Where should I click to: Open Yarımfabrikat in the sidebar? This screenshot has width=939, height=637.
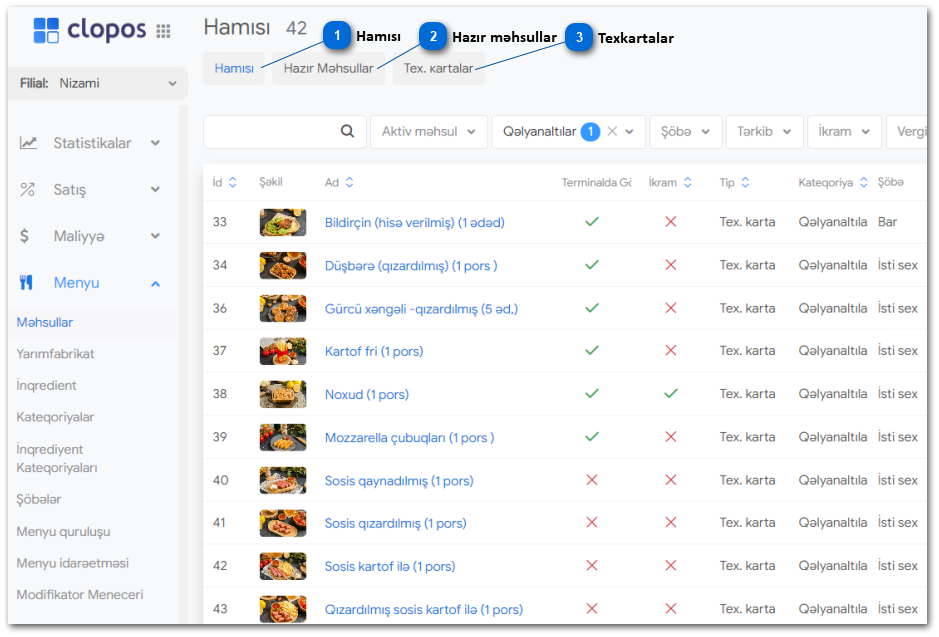coord(55,354)
